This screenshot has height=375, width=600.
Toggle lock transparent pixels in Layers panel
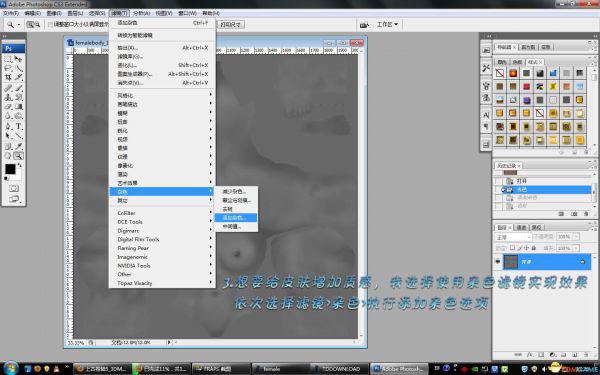(513, 248)
